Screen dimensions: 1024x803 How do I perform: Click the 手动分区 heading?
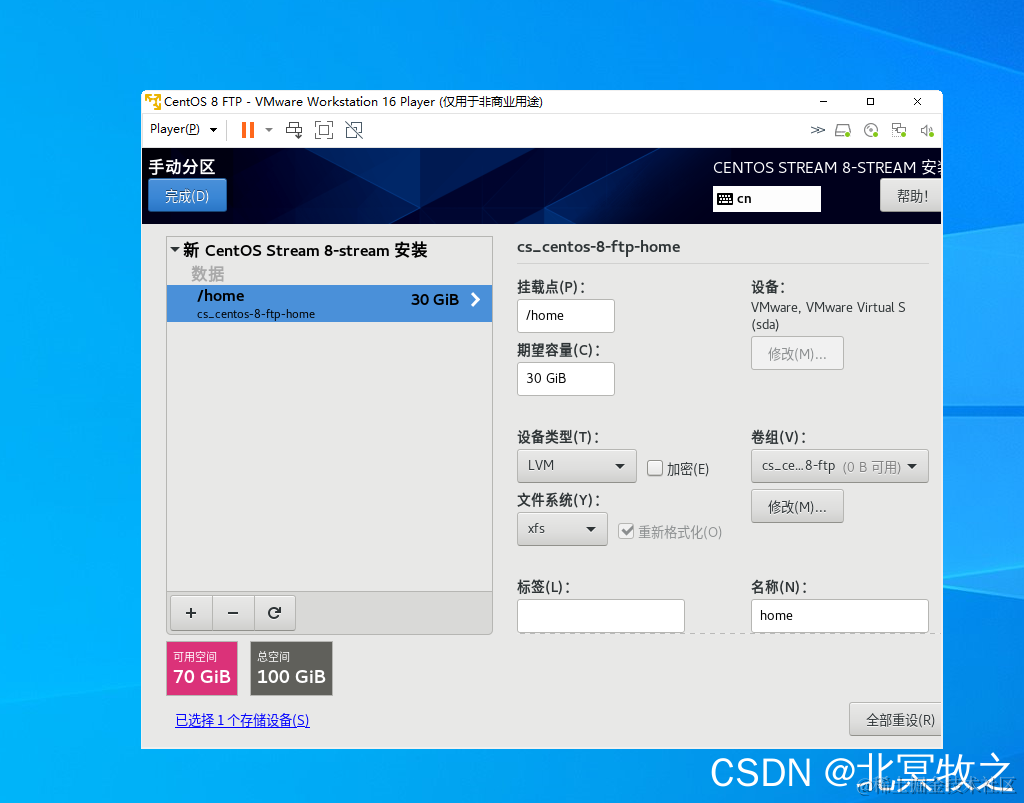coord(182,166)
